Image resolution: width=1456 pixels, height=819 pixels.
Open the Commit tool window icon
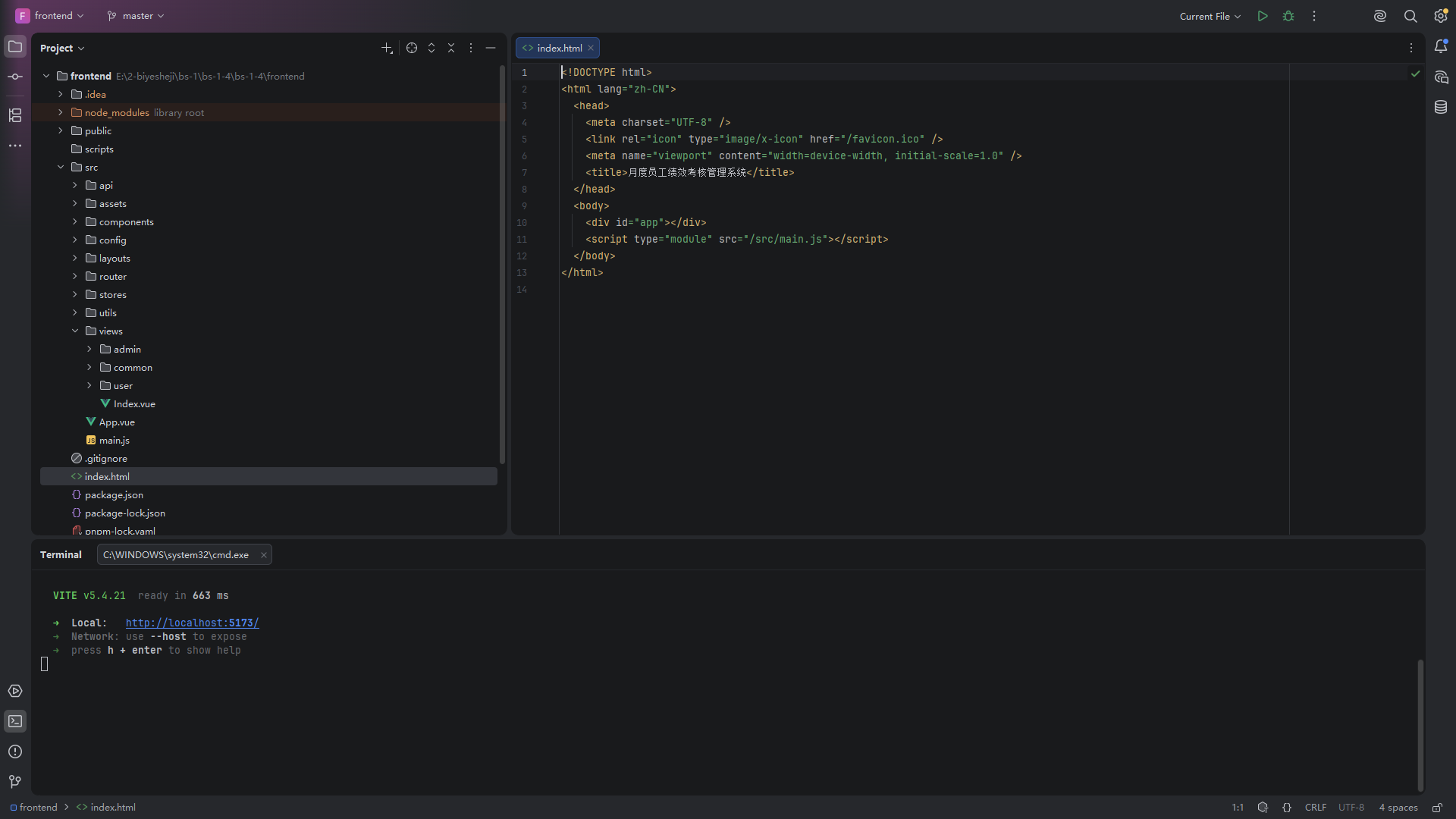point(15,77)
